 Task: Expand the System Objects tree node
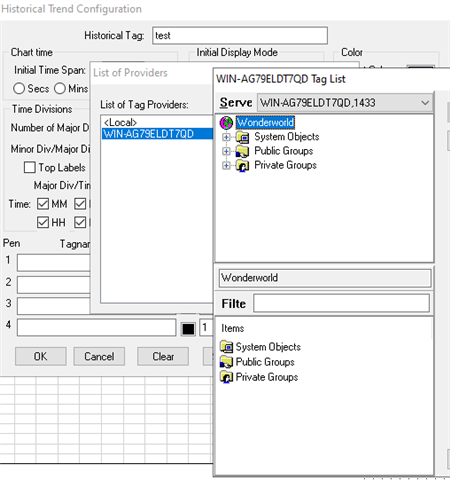tap(226, 137)
